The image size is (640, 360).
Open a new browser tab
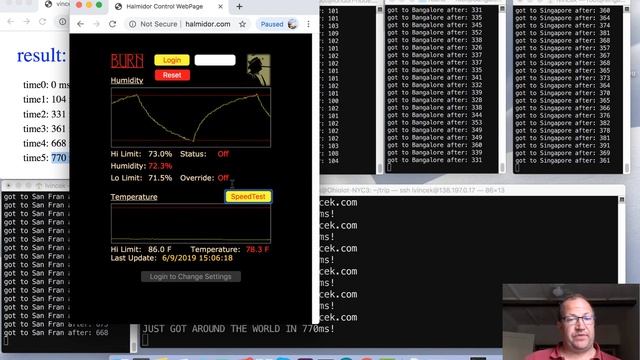[x=239, y=7]
